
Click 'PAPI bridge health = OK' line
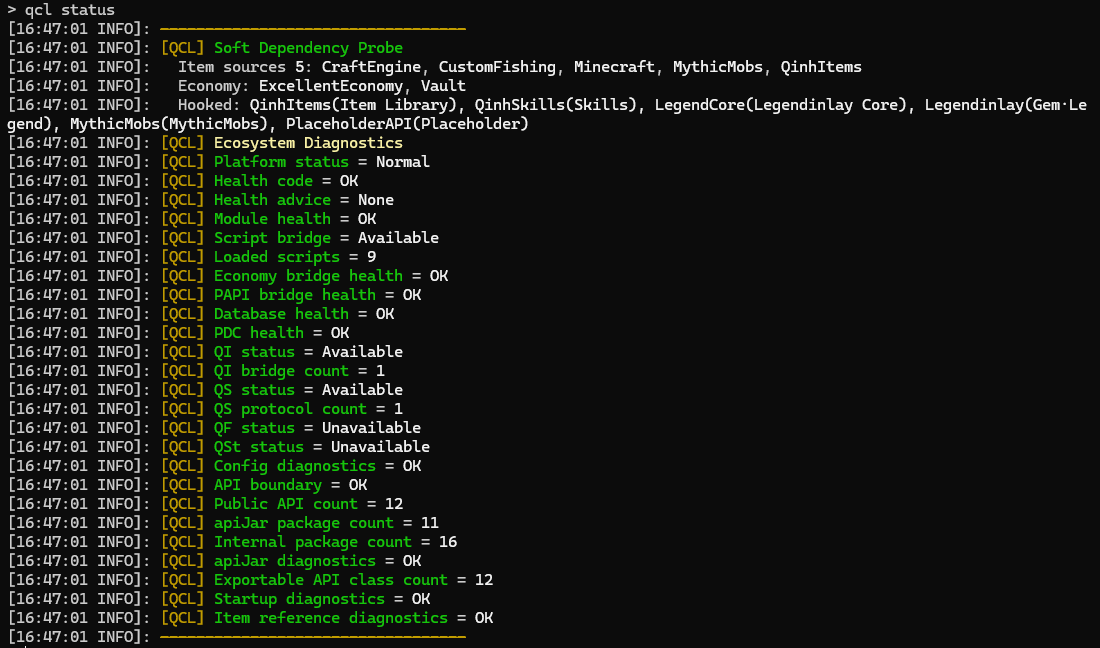click(318, 294)
